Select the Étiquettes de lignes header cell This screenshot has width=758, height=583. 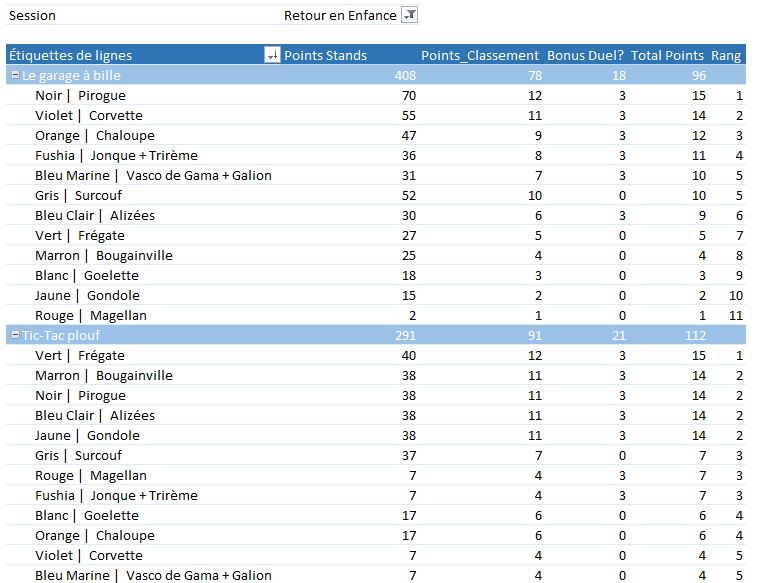70,55
